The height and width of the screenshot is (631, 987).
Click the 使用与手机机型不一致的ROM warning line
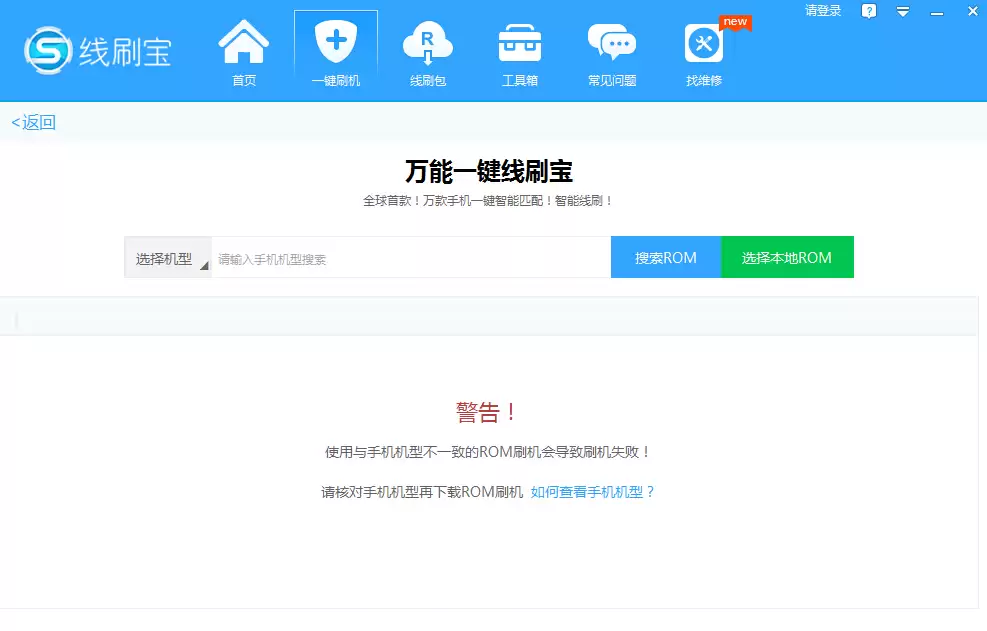pyautogui.click(x=487, y=452)
